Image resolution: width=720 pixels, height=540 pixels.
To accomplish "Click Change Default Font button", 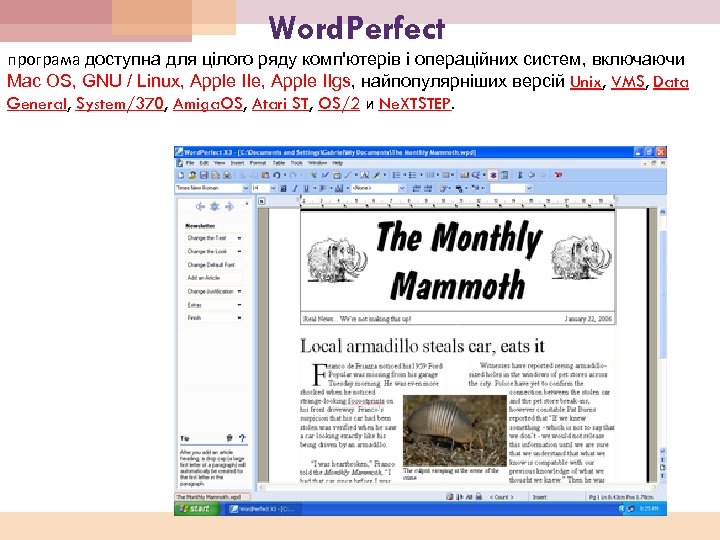I will pyautogui.click(x=214, y=265).
